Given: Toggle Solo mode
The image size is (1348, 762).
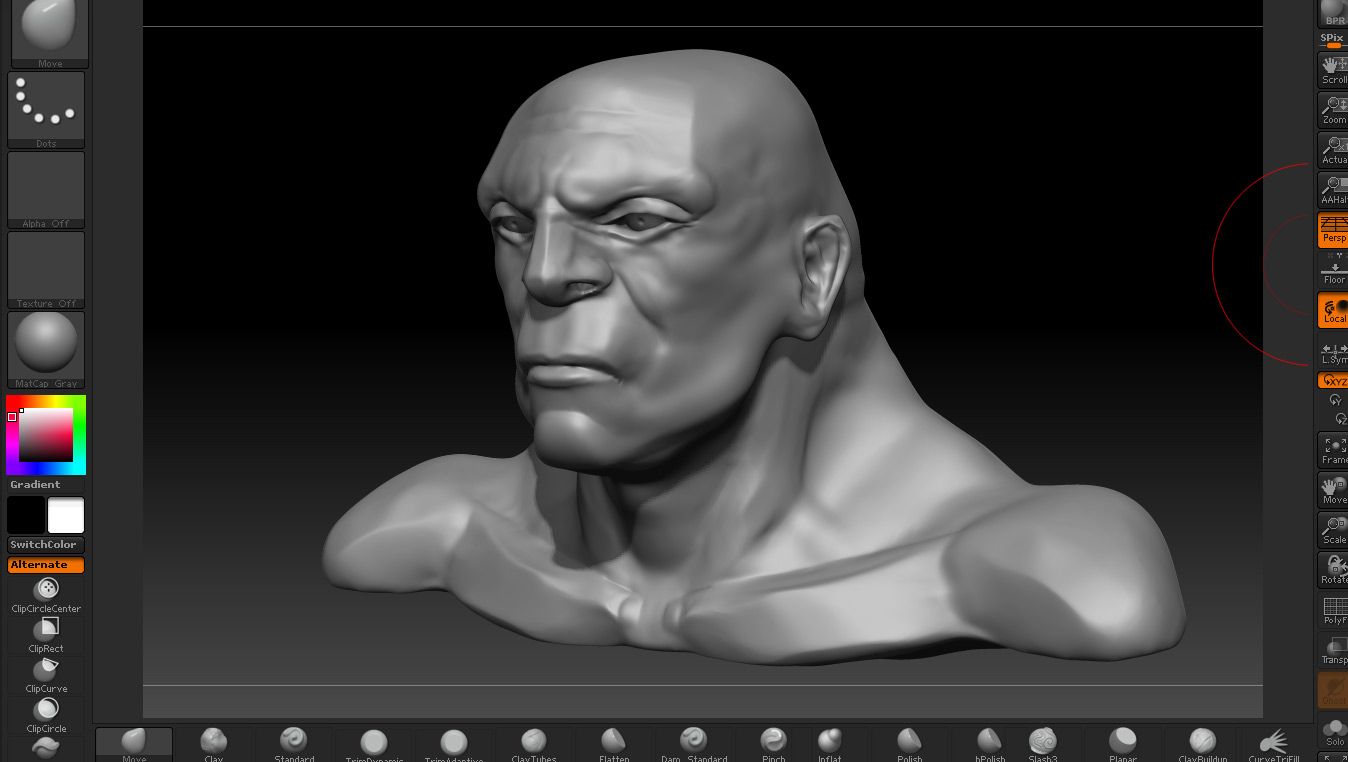Looking at the screenshot, I should [1333, 732].
